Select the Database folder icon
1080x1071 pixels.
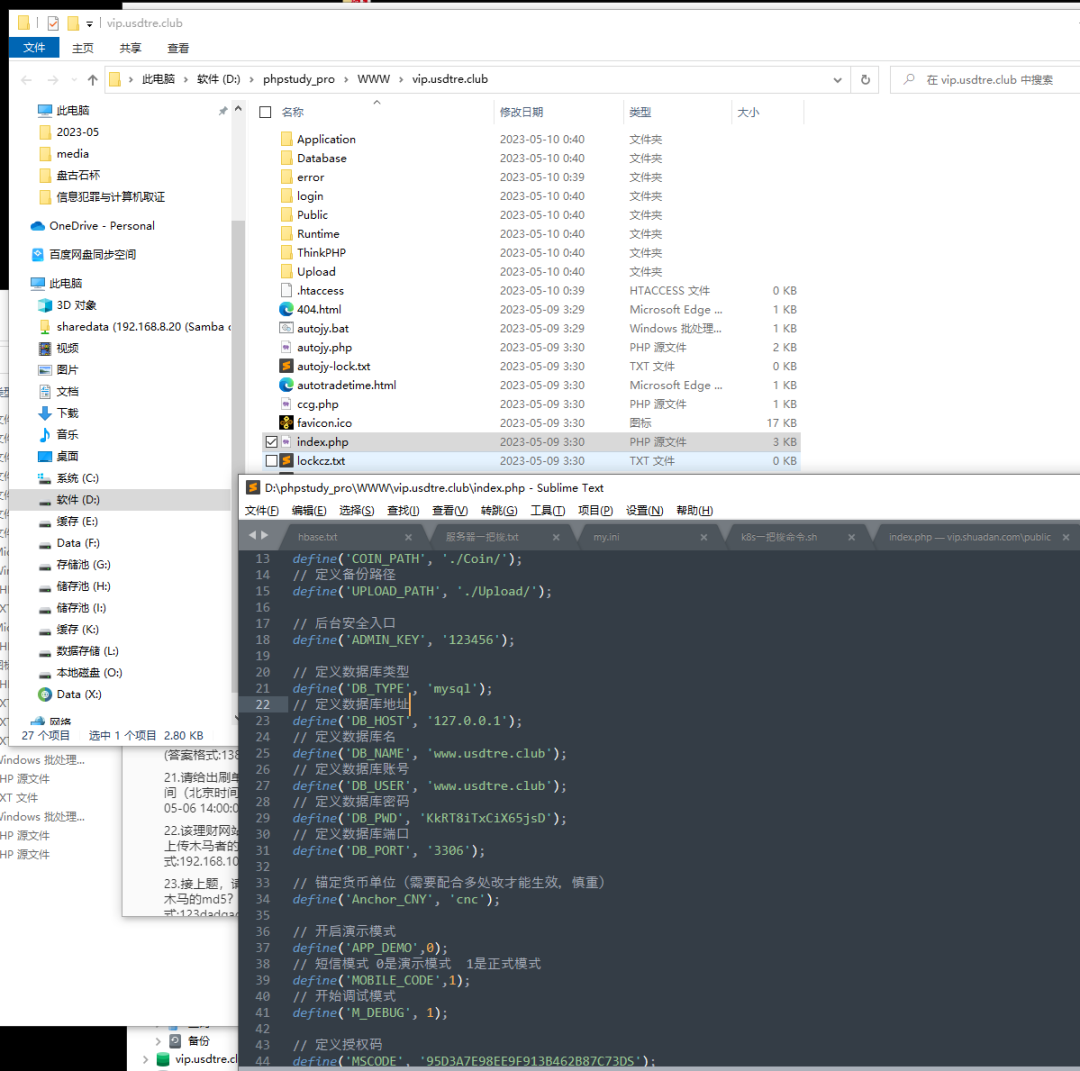coord(287,158)
